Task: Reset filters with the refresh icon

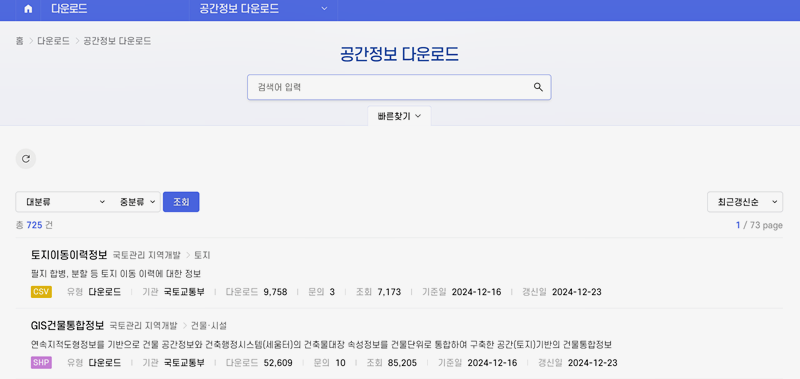Action: coord(26,159)
